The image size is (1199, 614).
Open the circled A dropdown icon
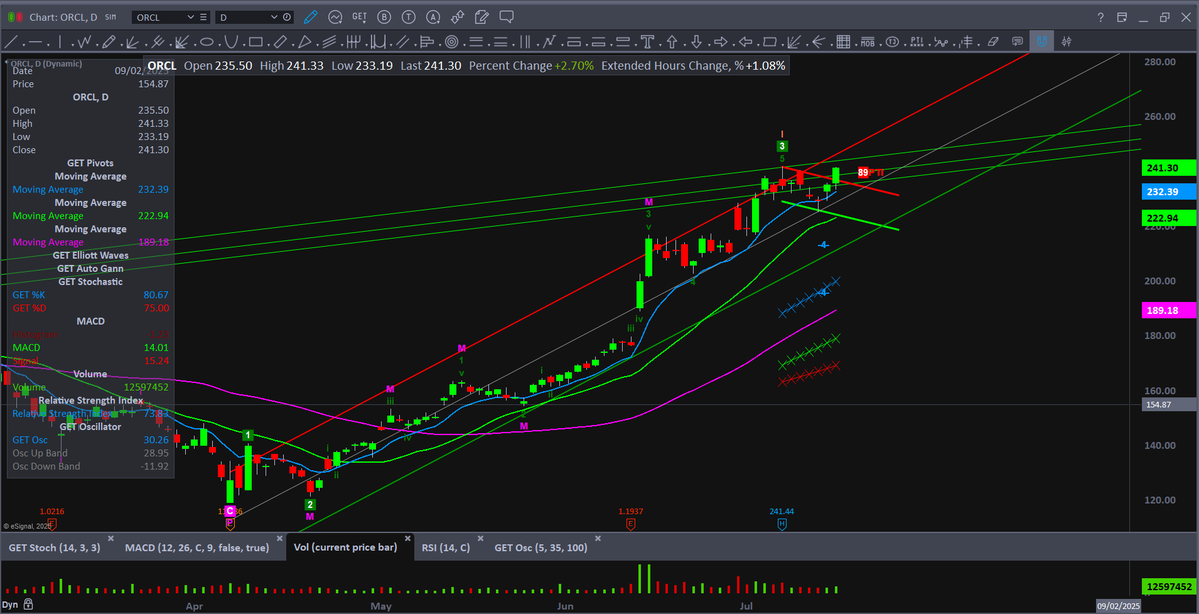click(x=433, y=17)
